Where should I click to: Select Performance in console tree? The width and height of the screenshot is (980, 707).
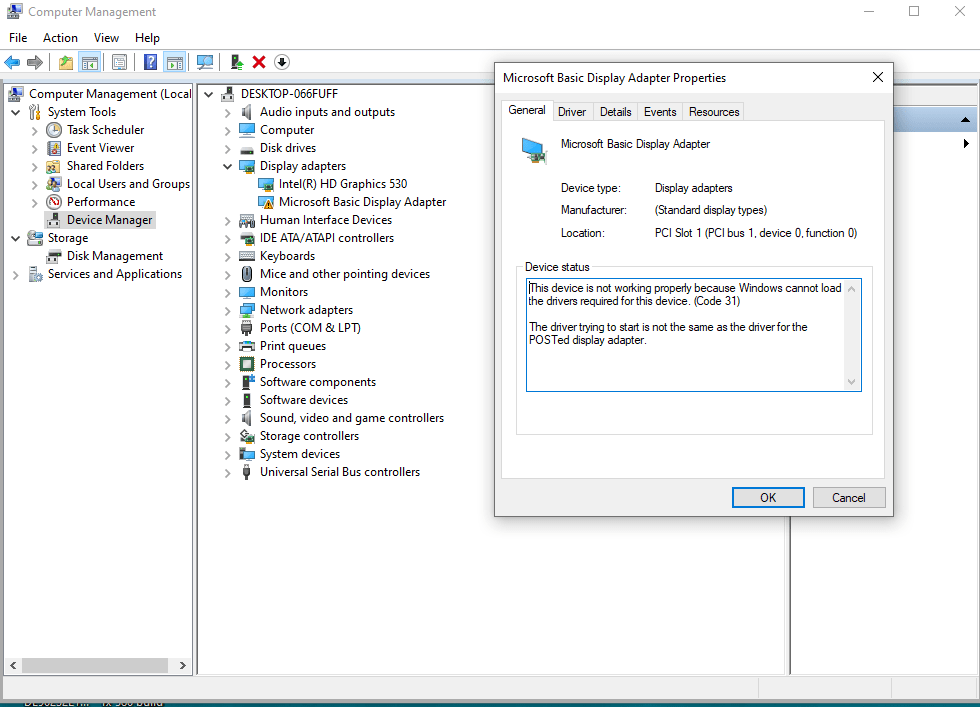101,202
